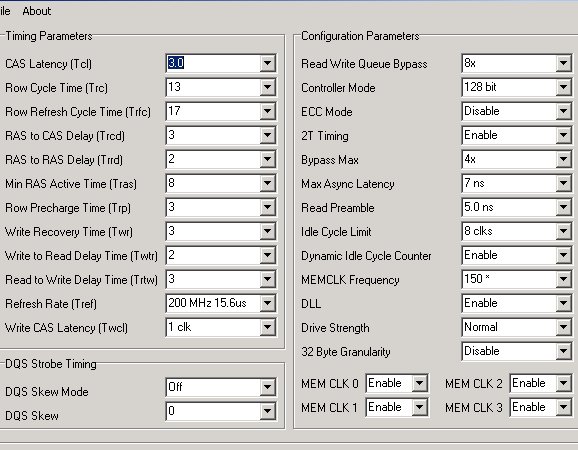Open the MEM CLK 0 Enable dropdown
Image resolution: width=578 pixels, height=450 pixels.
click(x=419, y=384)
